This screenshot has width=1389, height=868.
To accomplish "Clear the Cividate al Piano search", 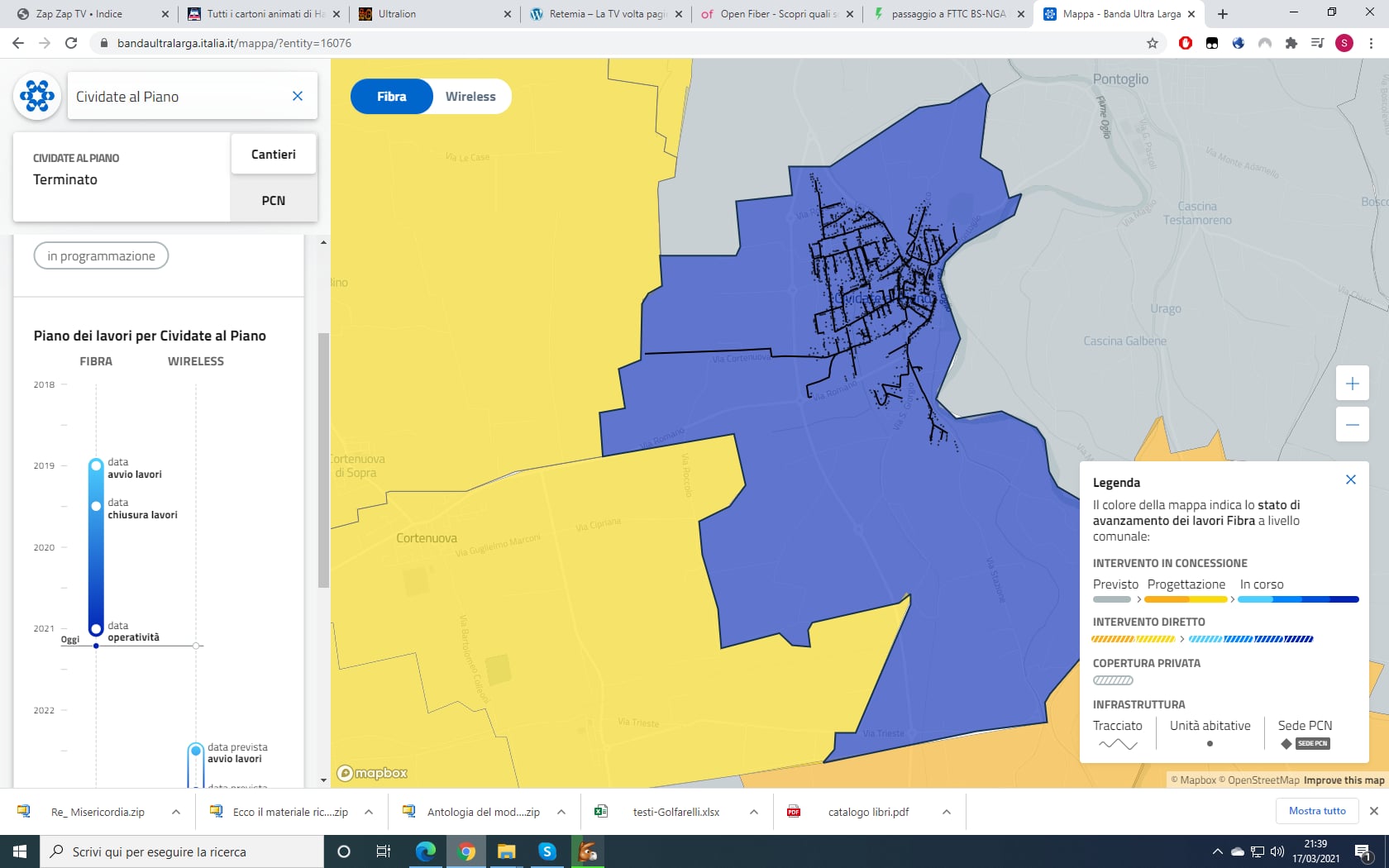I will pyautogui.click(x=298, y=96).
